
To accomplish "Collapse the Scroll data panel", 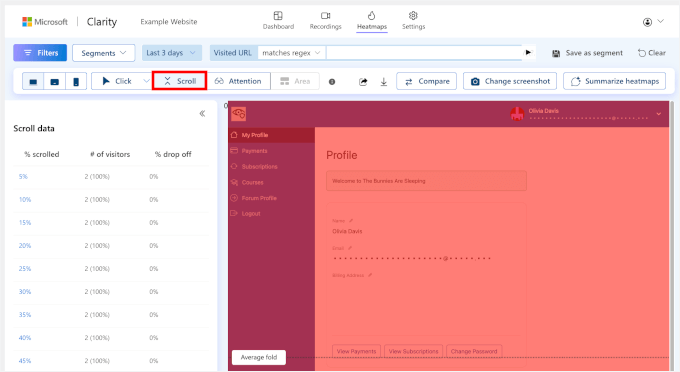I will (x=202, y=114).
